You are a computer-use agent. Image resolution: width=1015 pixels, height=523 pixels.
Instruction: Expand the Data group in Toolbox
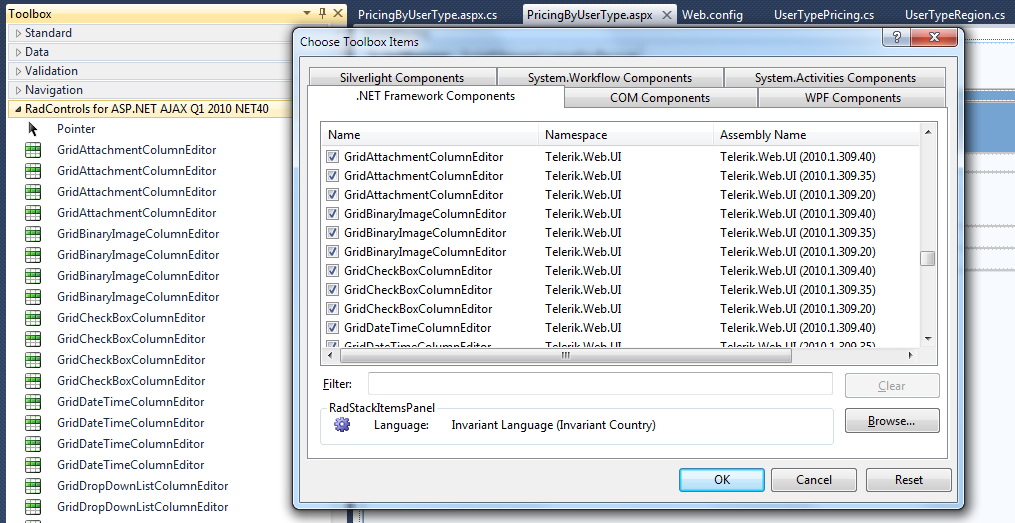pos(18,52)
